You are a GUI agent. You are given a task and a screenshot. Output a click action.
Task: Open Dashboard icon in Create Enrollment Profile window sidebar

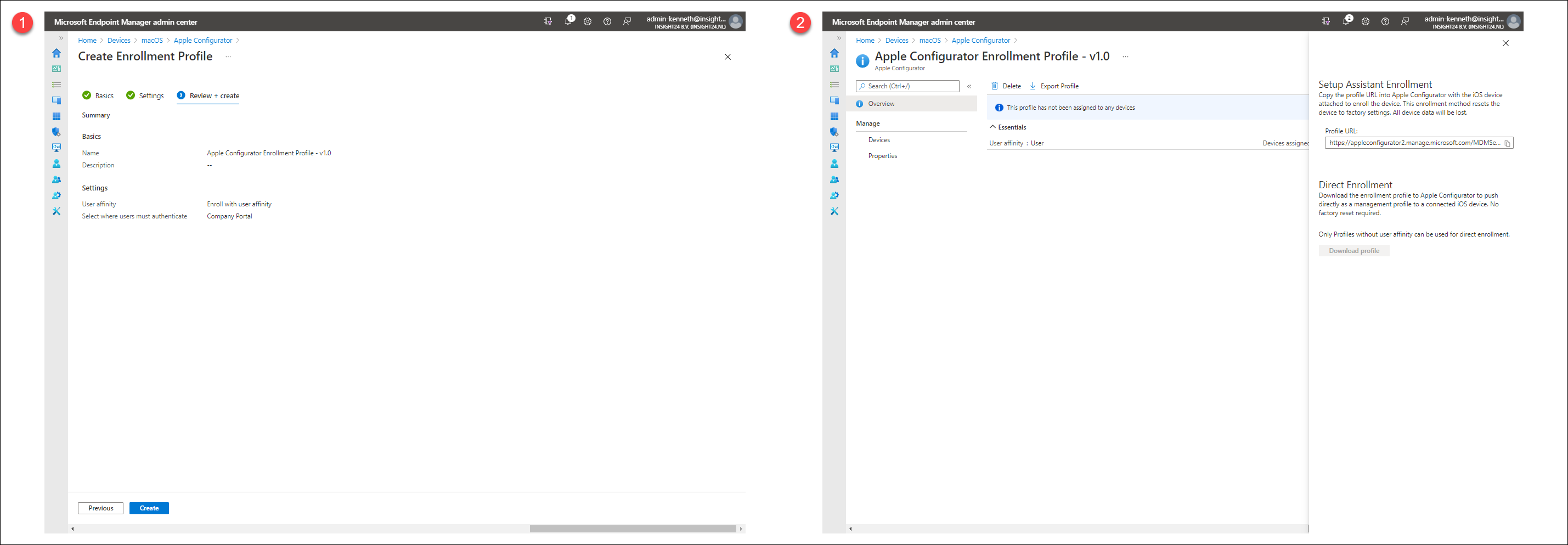[x=57, y=69]
